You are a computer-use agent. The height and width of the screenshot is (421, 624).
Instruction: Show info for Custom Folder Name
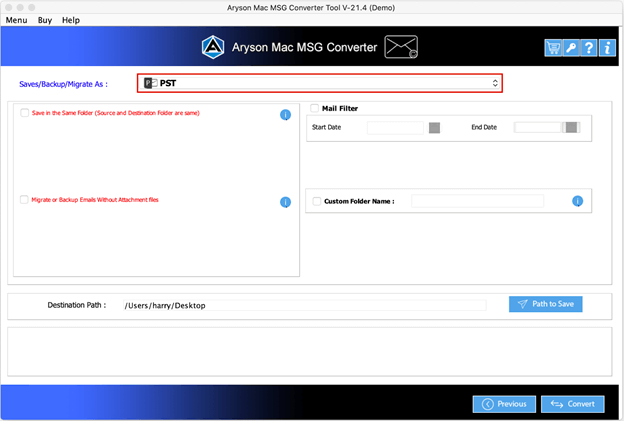[x=577, y=201]
